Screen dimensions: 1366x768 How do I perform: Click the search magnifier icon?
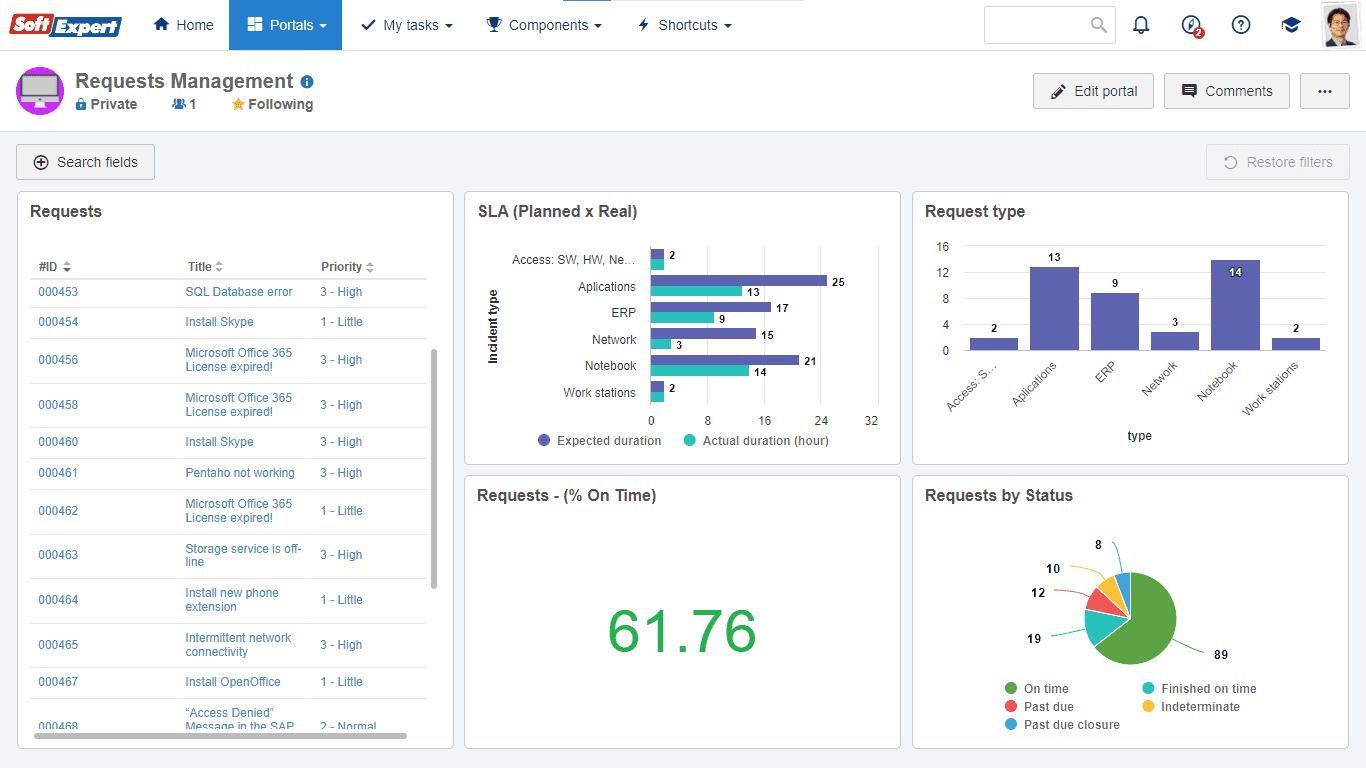tap(1099, 25)
